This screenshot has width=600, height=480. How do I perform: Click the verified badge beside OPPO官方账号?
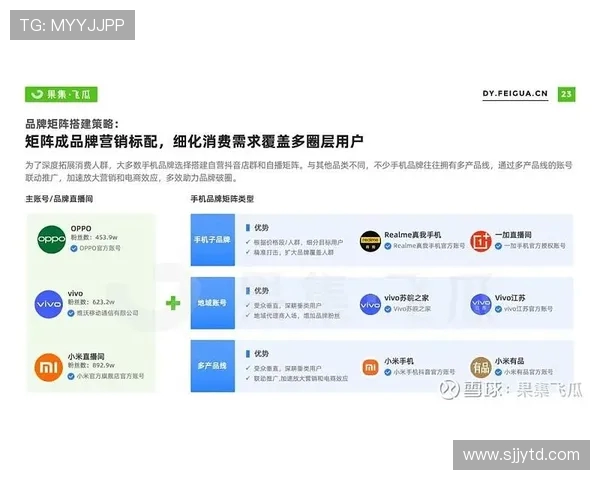point(74,248)
